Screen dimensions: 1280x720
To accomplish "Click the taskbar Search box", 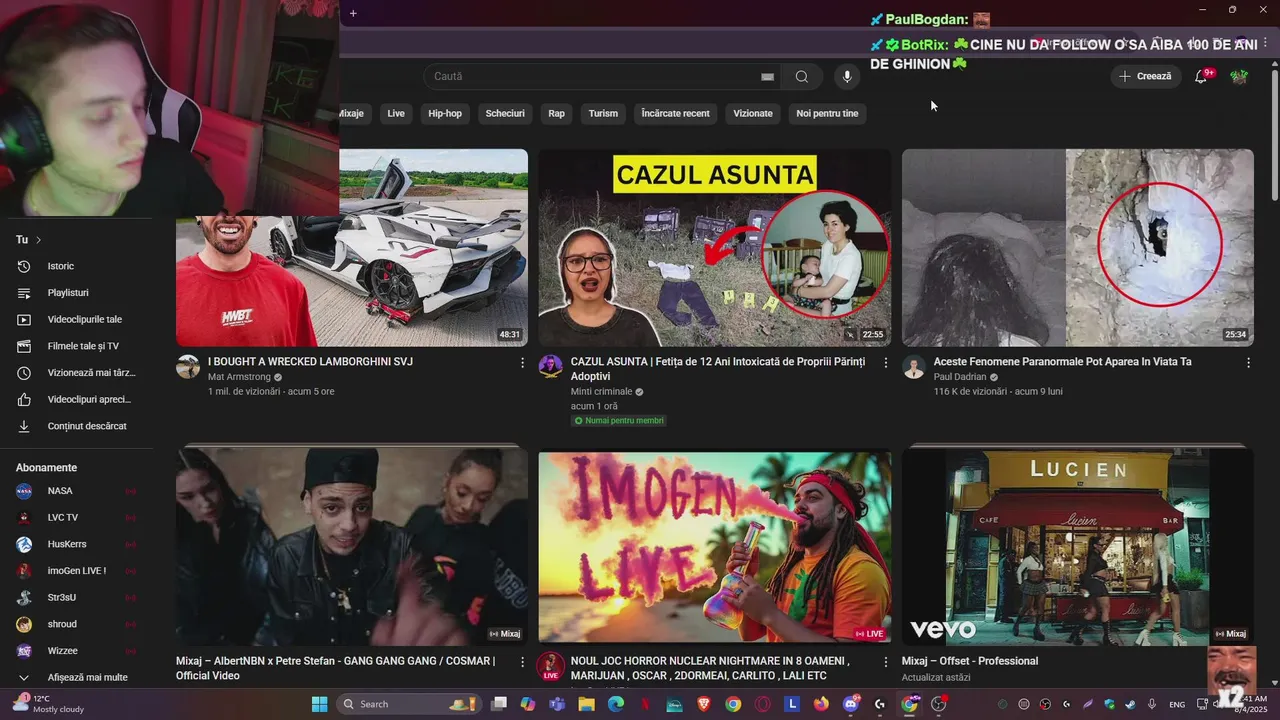I will (x=407, y=704).
